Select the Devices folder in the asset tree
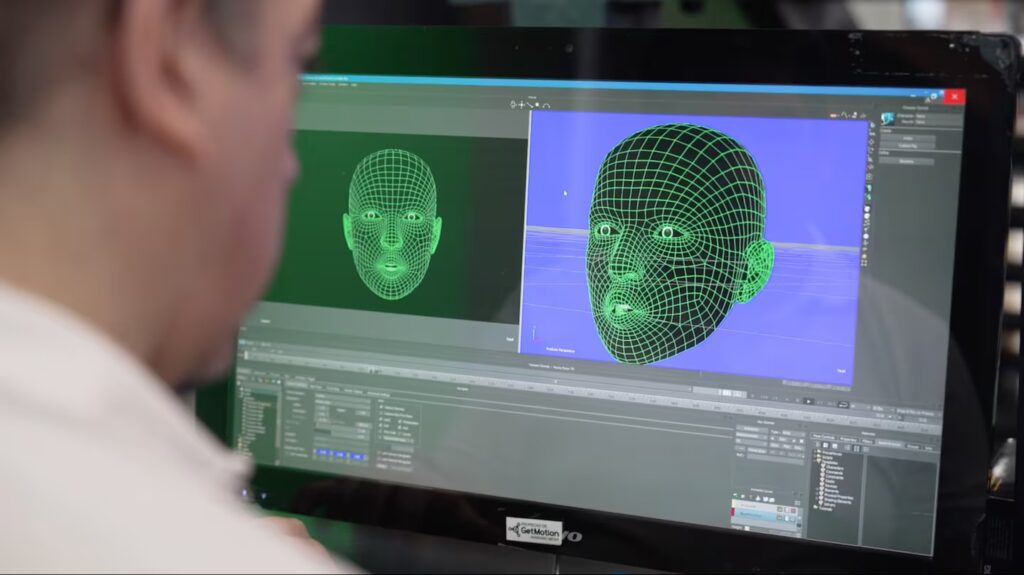The height and width of the screenshot is (575, 1024). [831, 486]
